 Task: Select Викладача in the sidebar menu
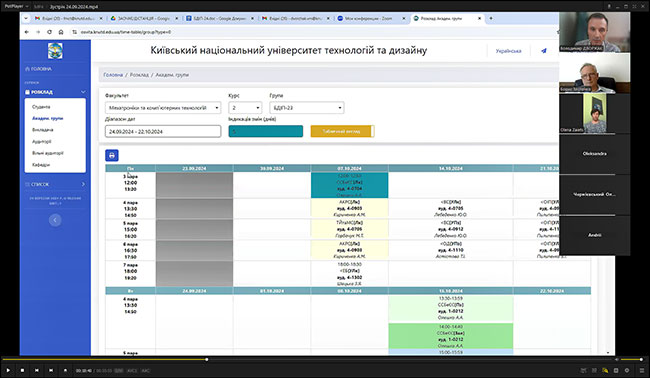click(x=43, y=130)
